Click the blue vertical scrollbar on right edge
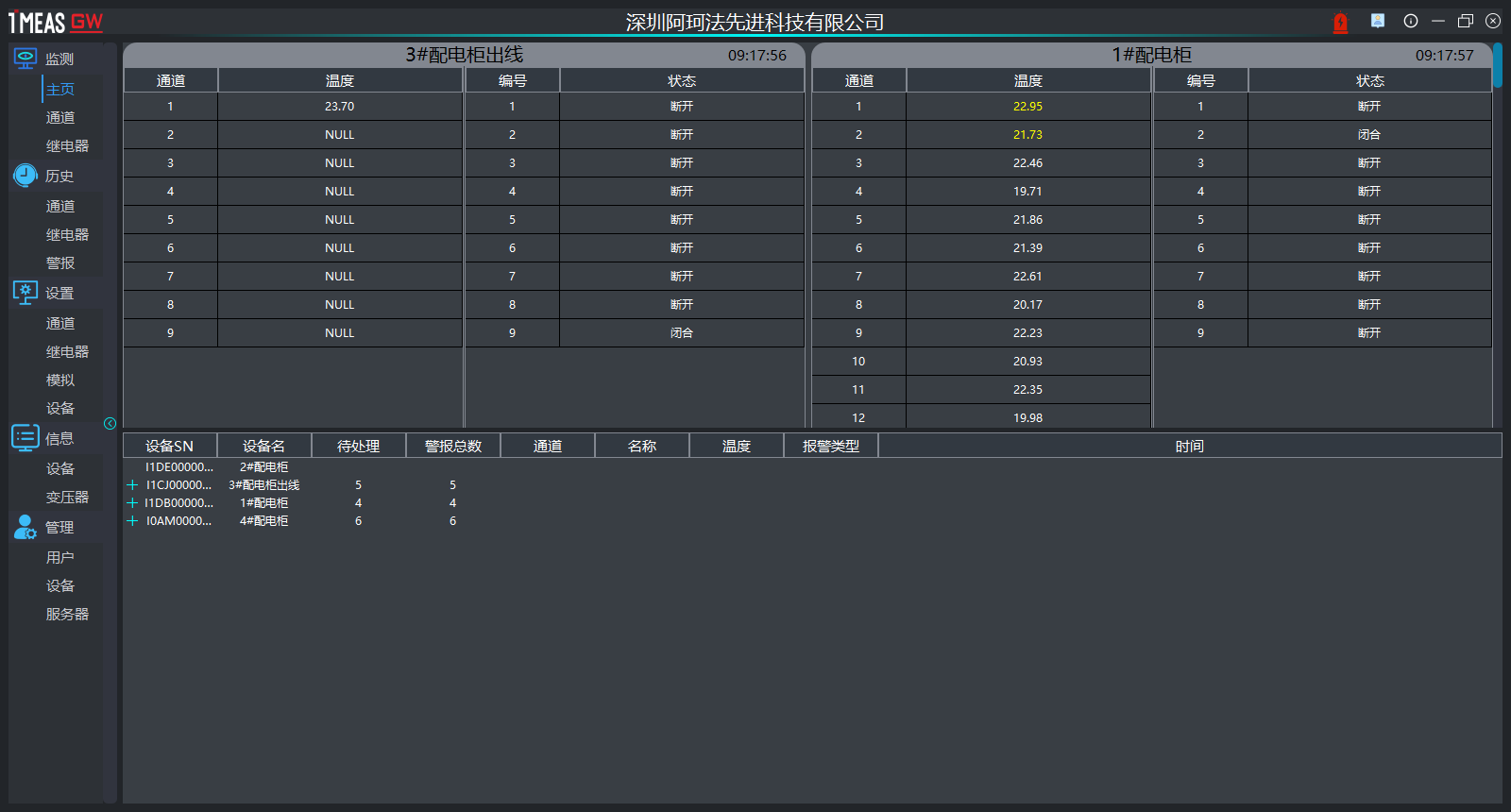The image size is (1511, 812). pos(1498,66)
